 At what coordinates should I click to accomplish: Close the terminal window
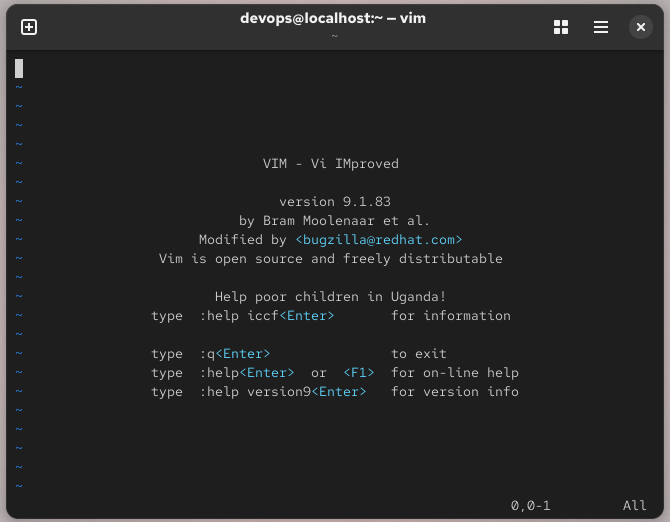tap(641, 27)
